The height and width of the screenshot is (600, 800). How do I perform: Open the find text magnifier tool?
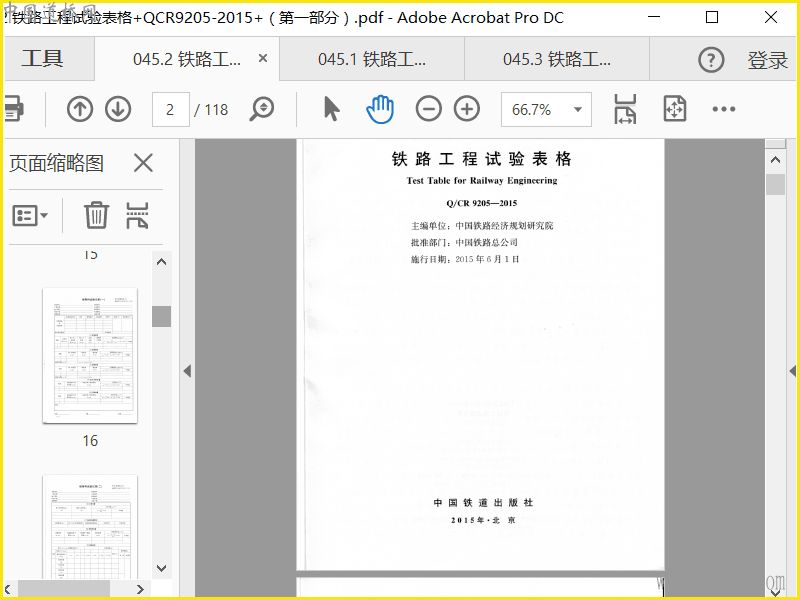click(x=262, y=109)
